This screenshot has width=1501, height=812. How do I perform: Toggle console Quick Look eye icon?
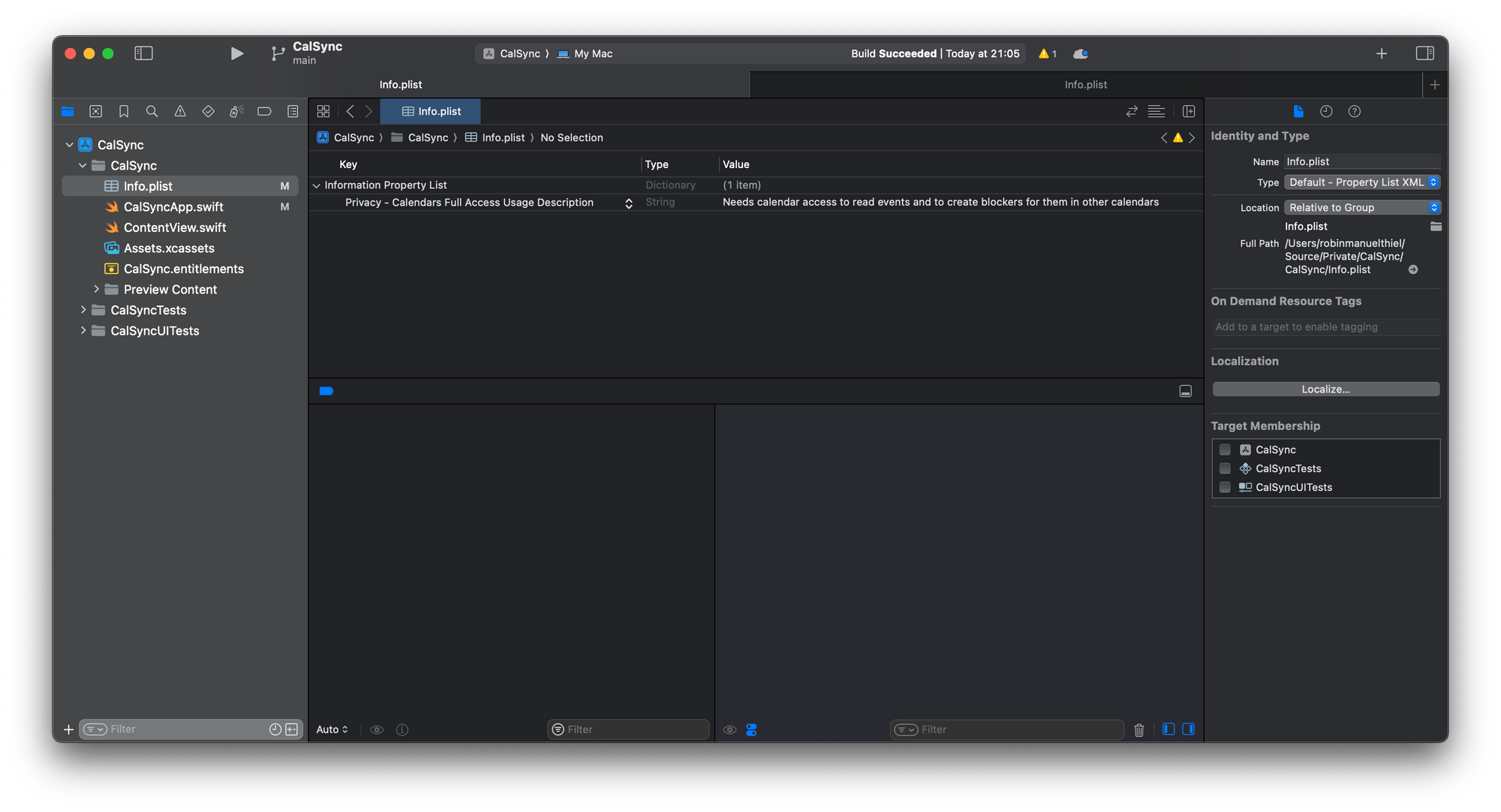729,729
